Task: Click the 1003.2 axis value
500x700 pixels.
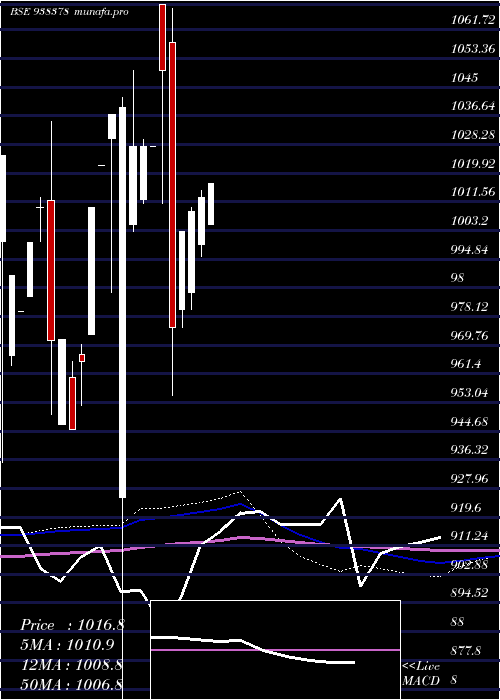Action: tap(471, 221)
